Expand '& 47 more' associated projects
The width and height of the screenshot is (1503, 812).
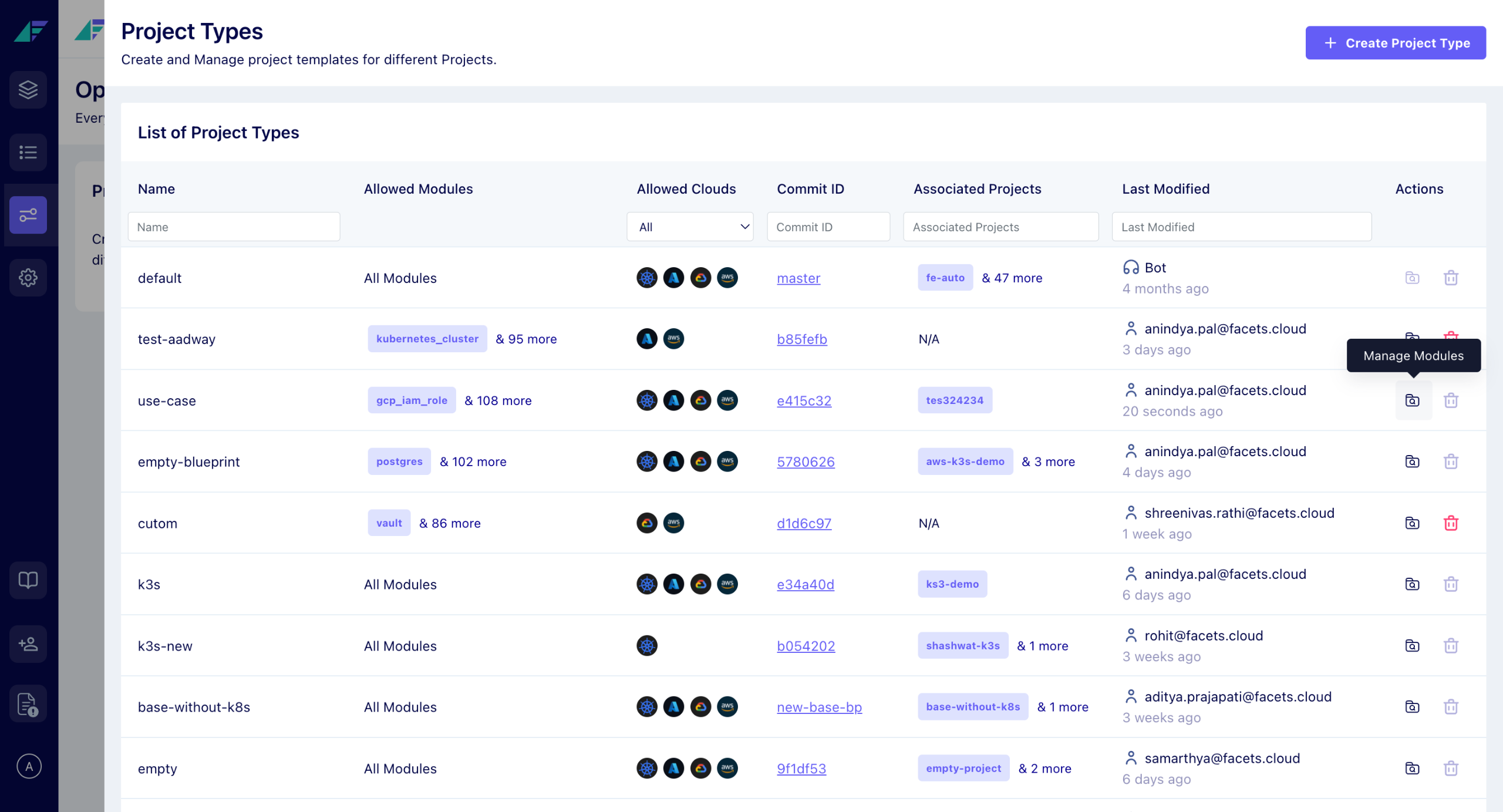point(1012,278)
